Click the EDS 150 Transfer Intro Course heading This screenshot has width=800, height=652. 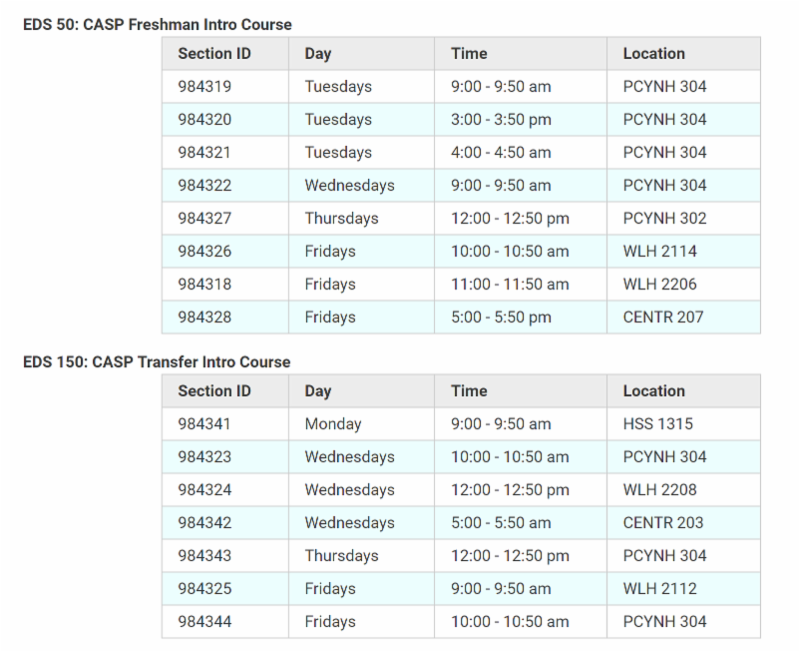point(156,362)
